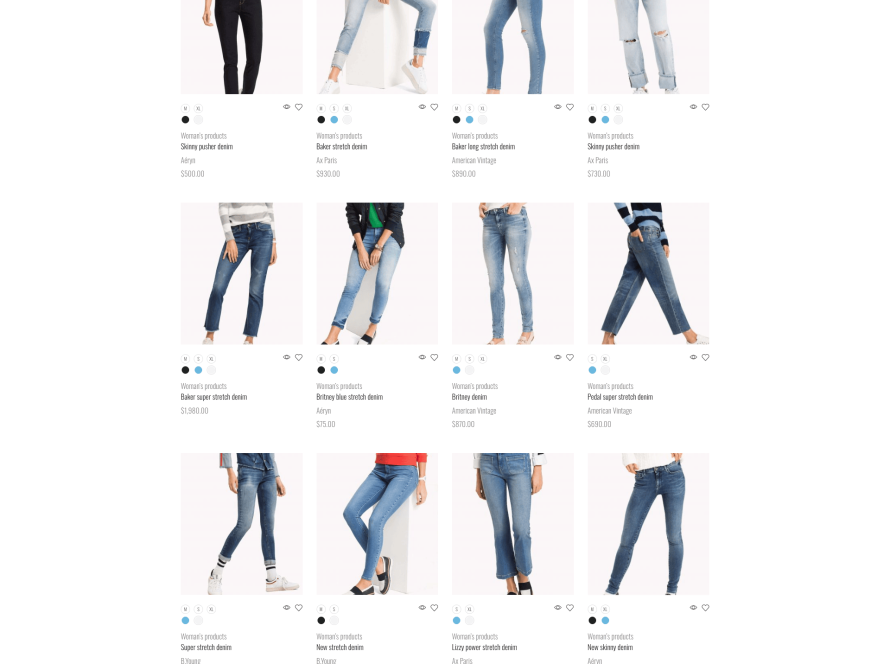
Task: Click the Baker super stretch denim product image
Action: point(241,273)
